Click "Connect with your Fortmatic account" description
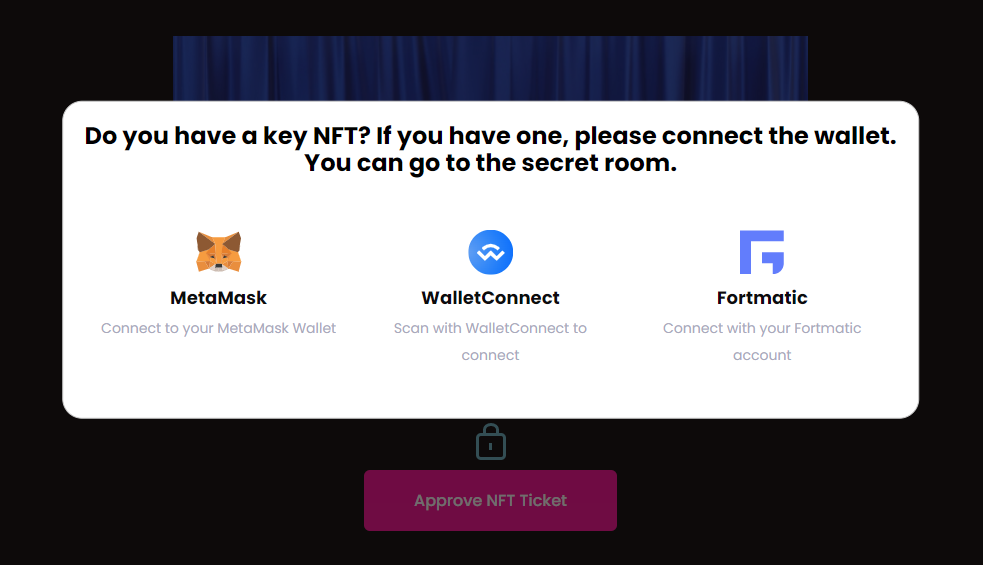 pos(761,328)
